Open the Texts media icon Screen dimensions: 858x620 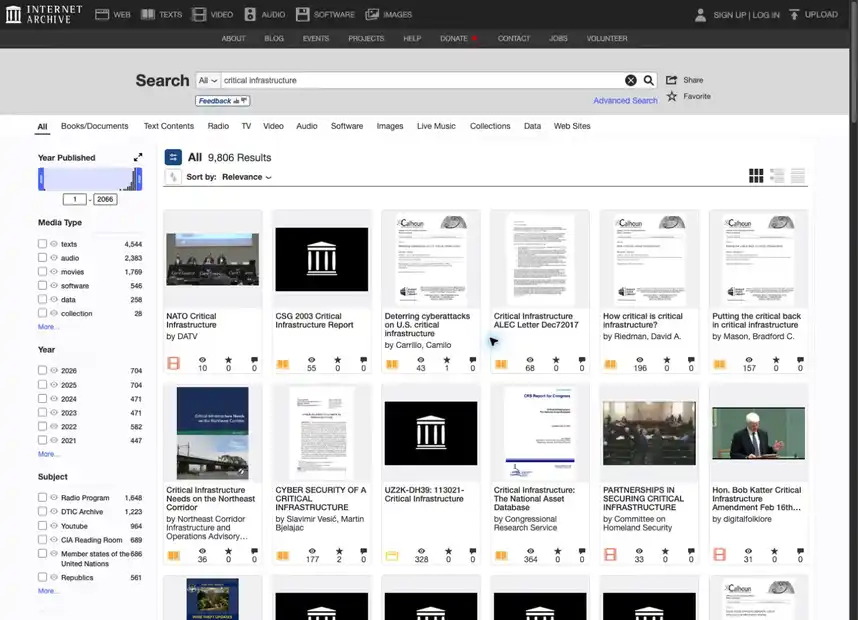pyautogui.click(x=148, y=14)
